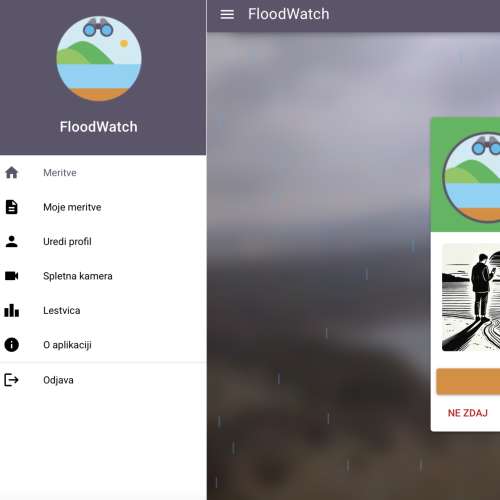Click the document icon for Moje meritve

[x=12, y=207]
